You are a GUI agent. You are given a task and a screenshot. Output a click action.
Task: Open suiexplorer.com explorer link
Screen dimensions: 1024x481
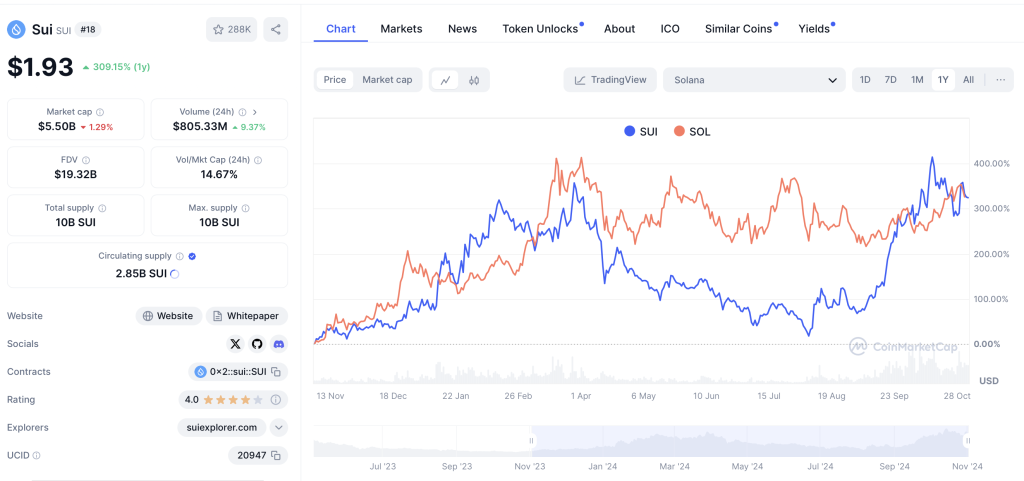click(x=222, y=427)
